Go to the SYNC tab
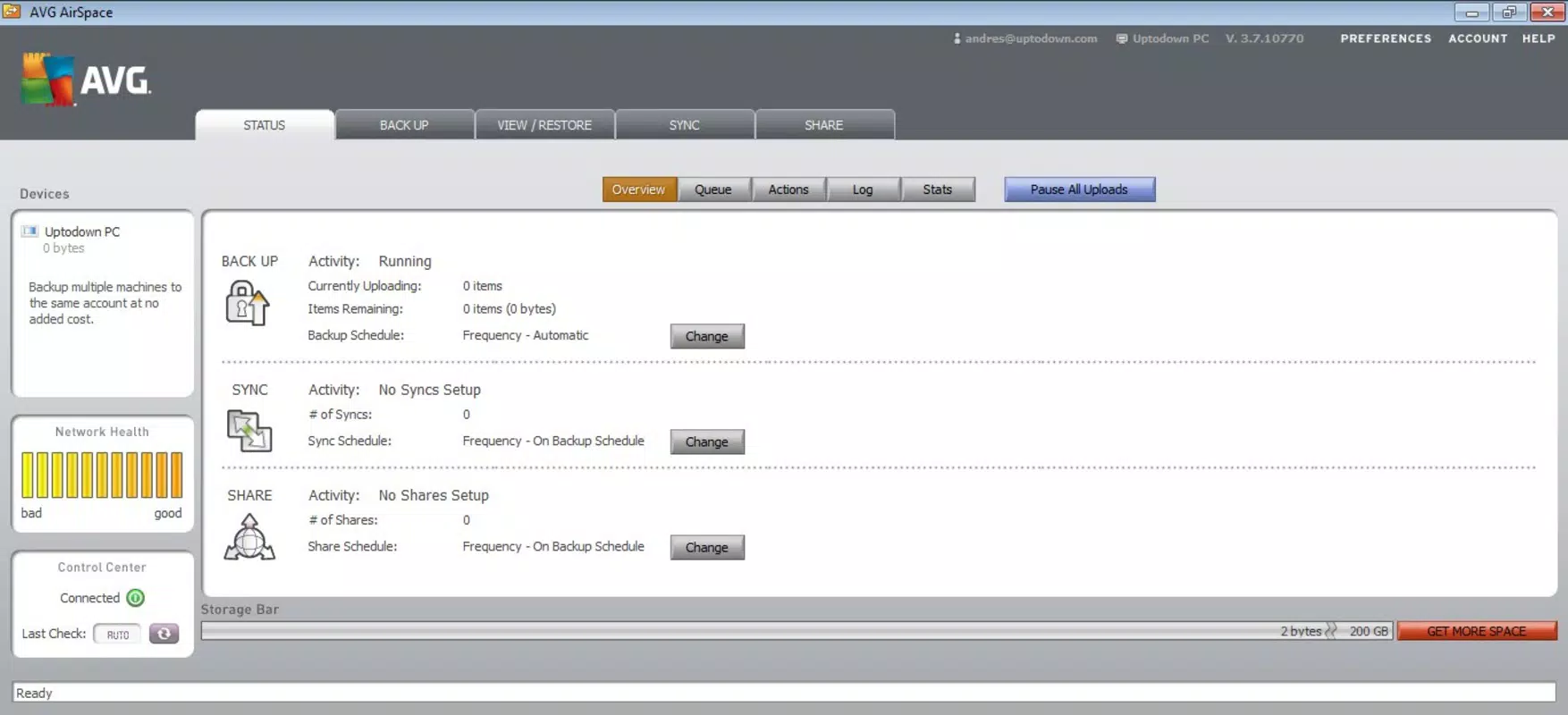The width and height of the screenshot is (1568, 715). click(x=685, y=125)
